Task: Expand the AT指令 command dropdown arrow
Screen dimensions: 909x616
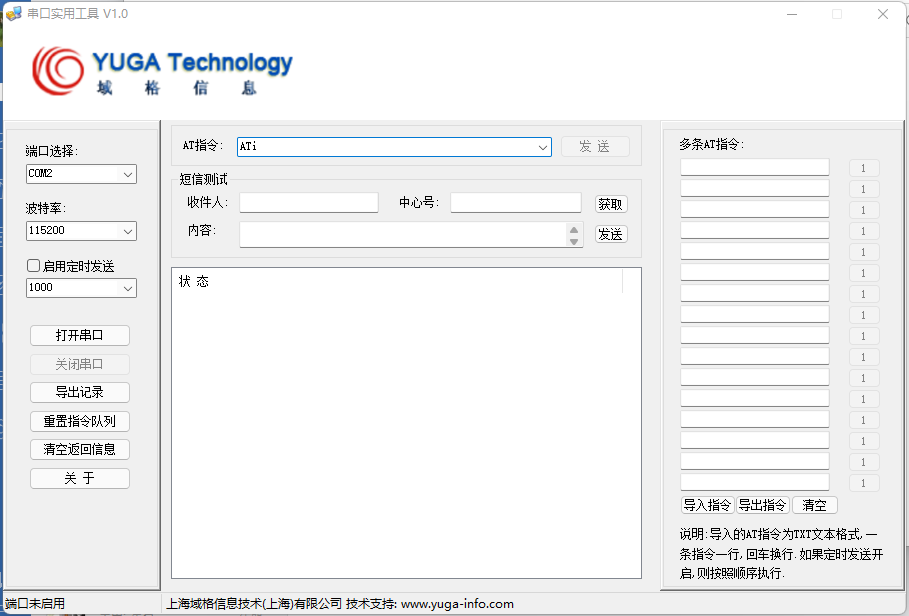Action: pos(543,147)
